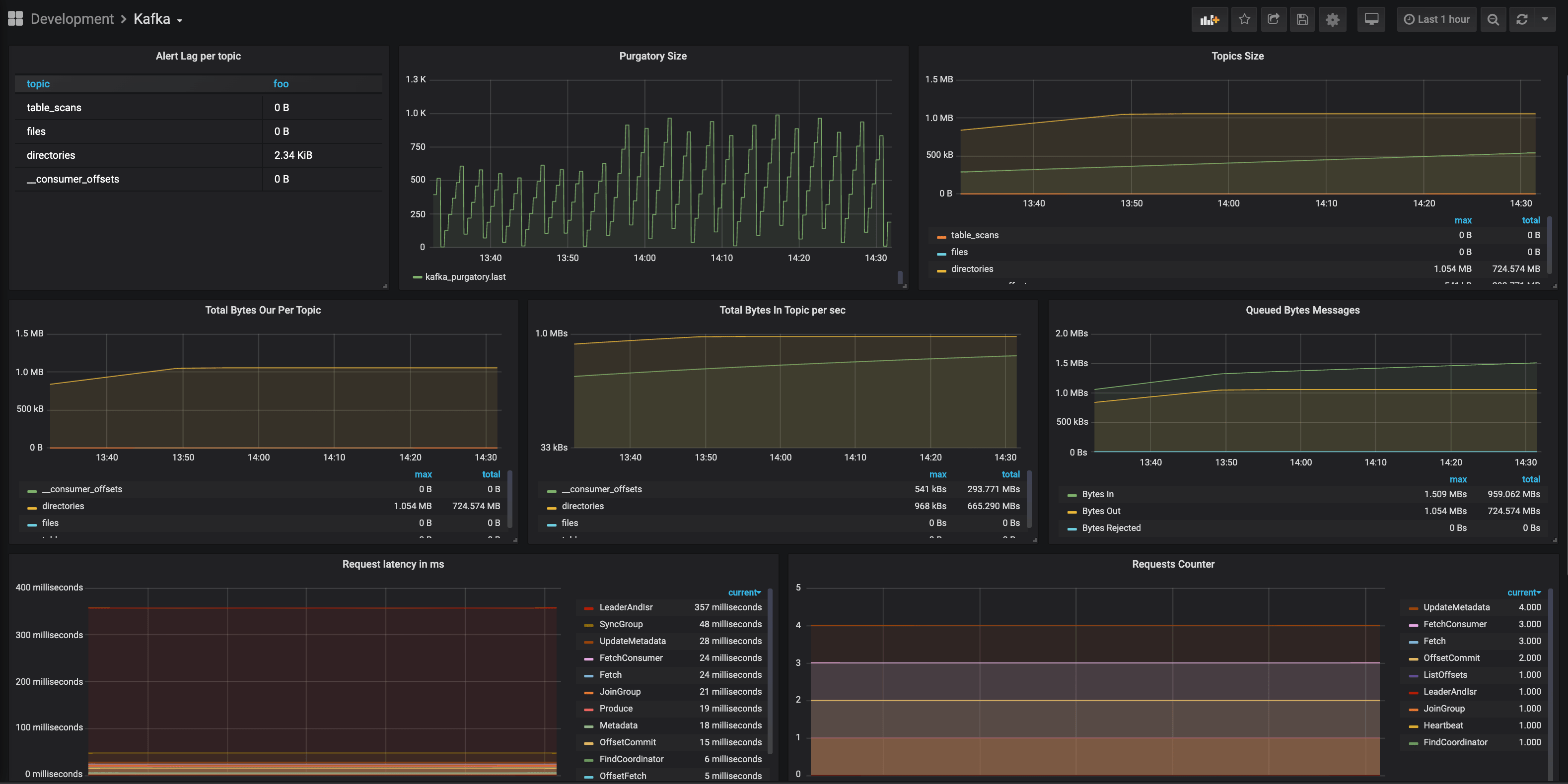Open Last 1 hour time picker
1568x784 pixels.
pos(1436,19)
